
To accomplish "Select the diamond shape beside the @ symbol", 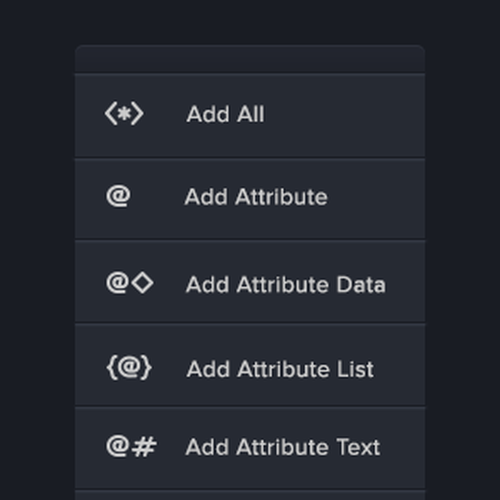I will pyautogui.click(x=142, y=283).
